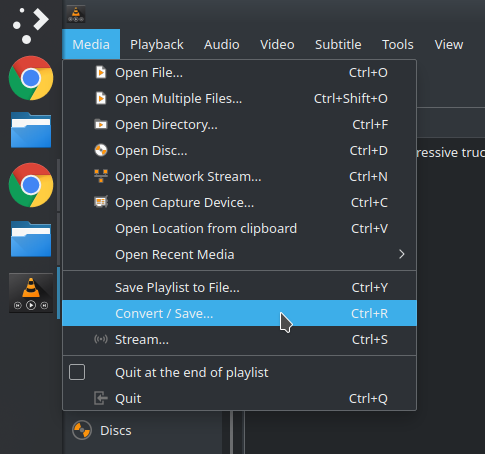The image size is (485, 454).
Task: Click the Open File play-document icon
Action: (x=101, y=72)
